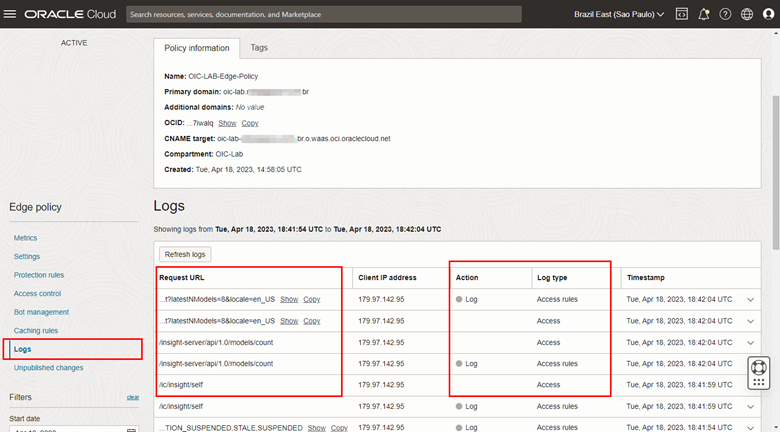Click the Oracle Cloud logo

pyautogui.click(x=70, y=14)
